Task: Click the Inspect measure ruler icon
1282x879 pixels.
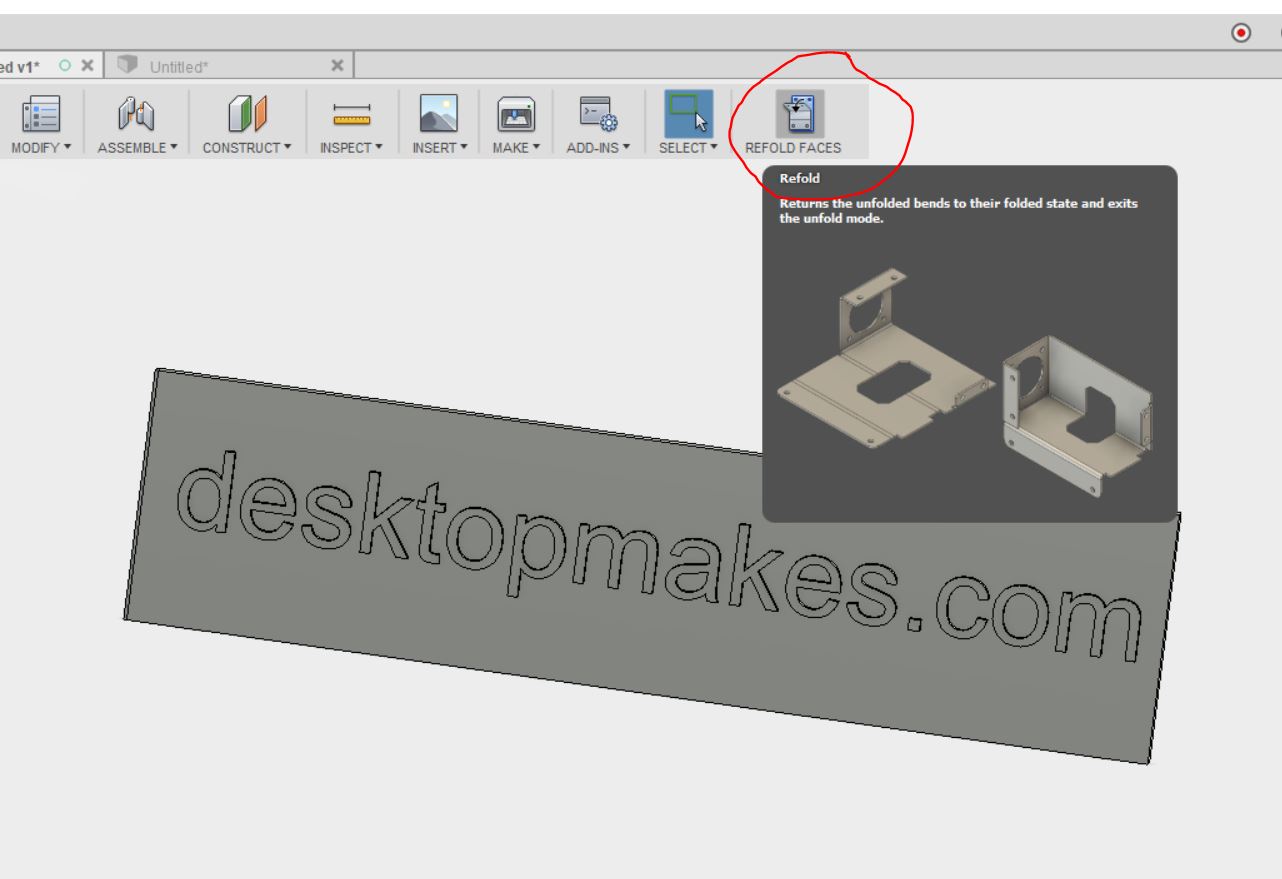Action: pos(352,116)
